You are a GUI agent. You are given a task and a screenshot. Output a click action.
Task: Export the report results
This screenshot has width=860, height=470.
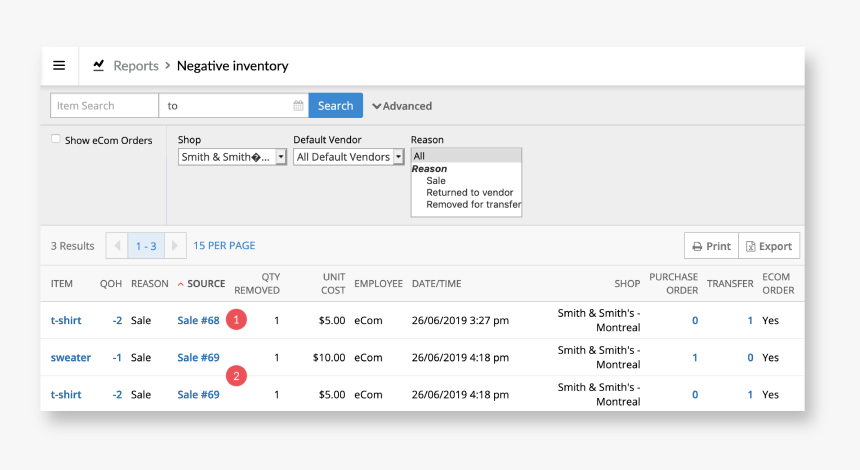tap(769, 246)
